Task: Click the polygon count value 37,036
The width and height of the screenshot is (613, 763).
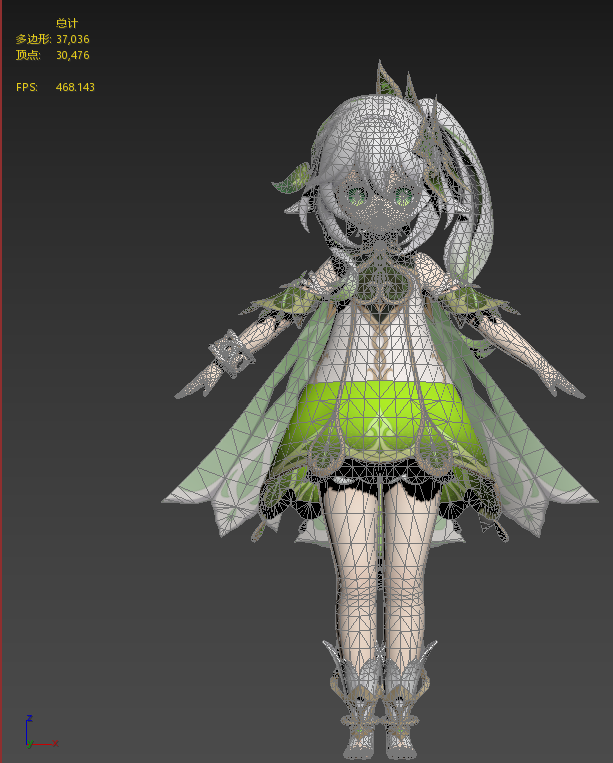Action: click(73, 39)
